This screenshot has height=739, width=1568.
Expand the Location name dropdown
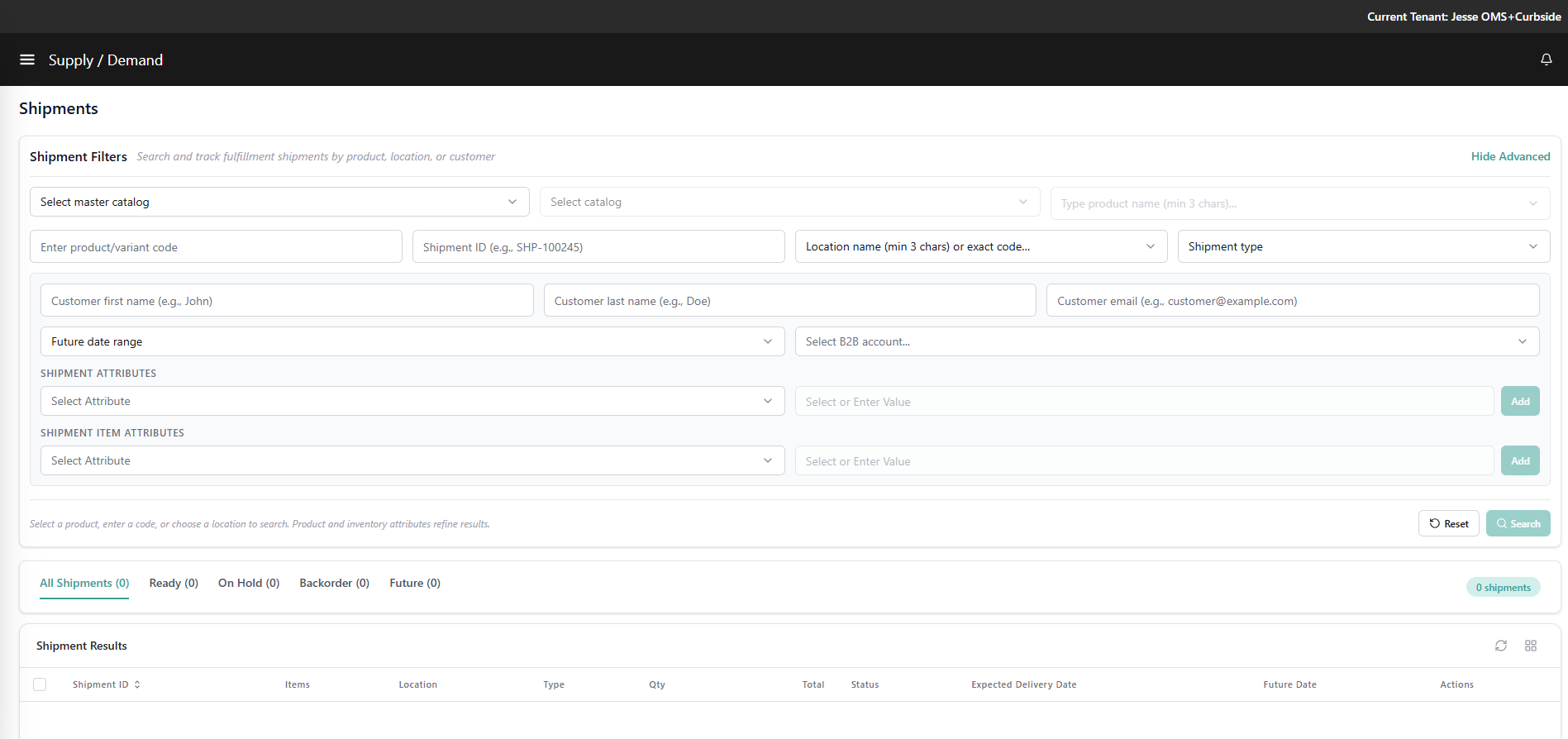point(981,246)
